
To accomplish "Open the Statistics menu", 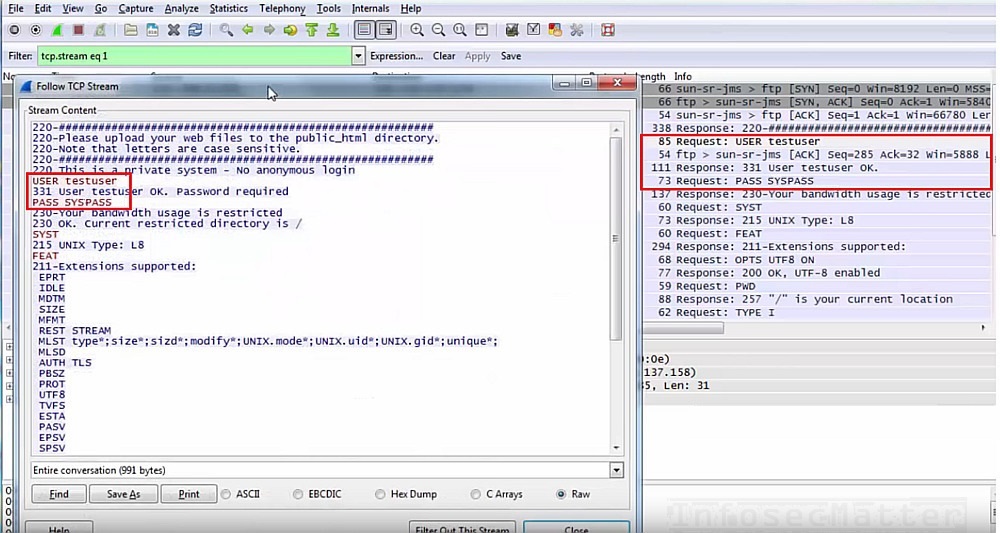I will (228, 8).
